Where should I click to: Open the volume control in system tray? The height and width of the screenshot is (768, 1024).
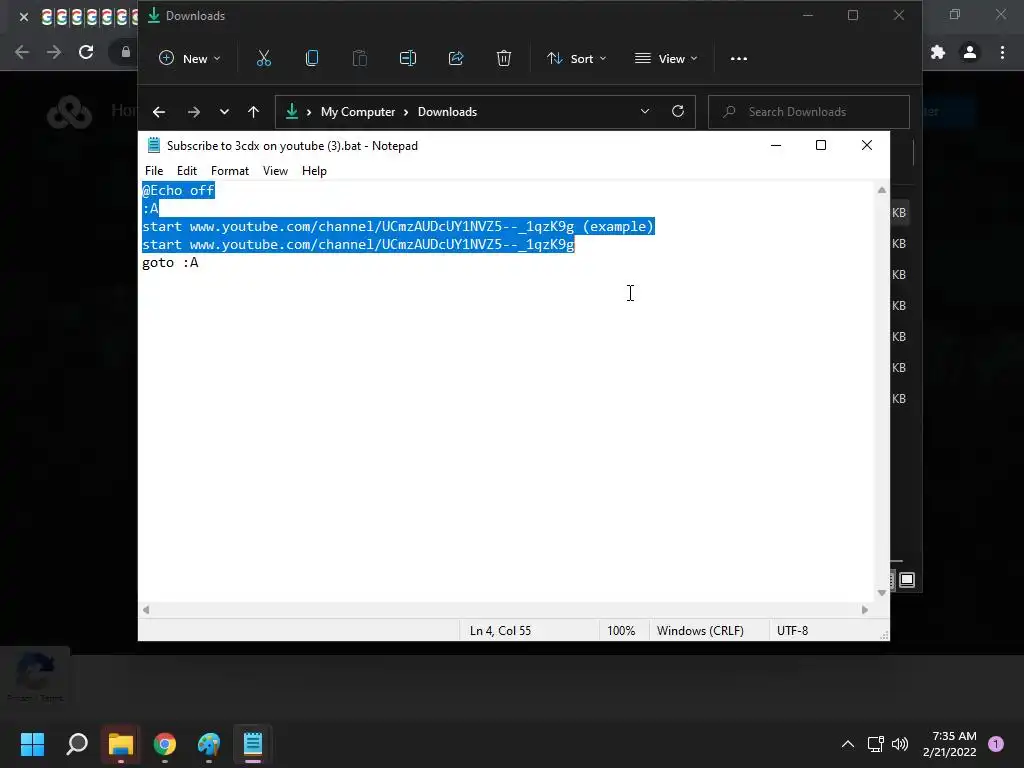(900, 744)
